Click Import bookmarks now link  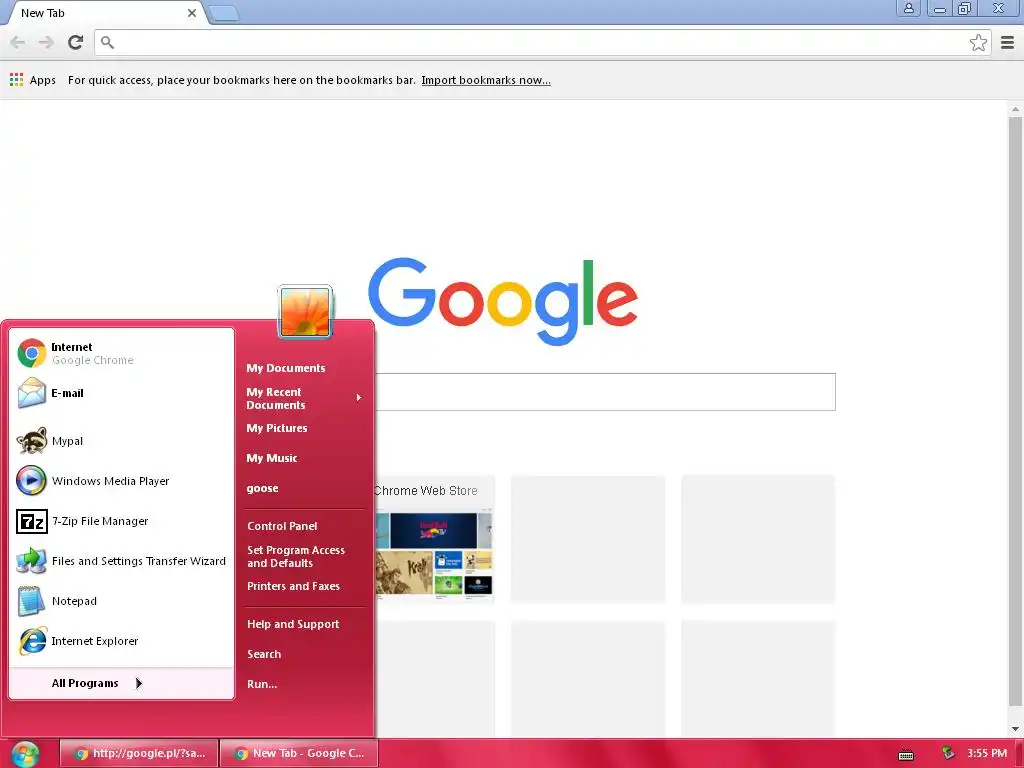[x=486, y=80]
